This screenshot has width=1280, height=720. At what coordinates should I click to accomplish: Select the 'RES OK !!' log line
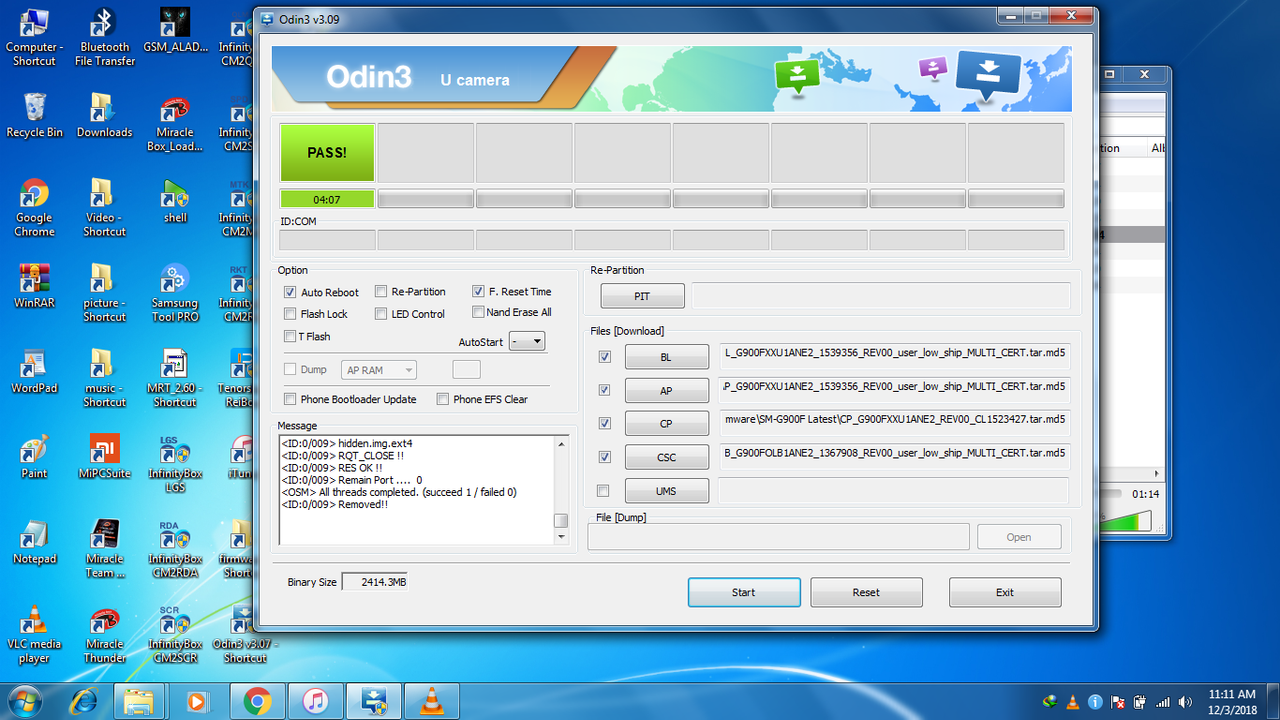(332, 467)
